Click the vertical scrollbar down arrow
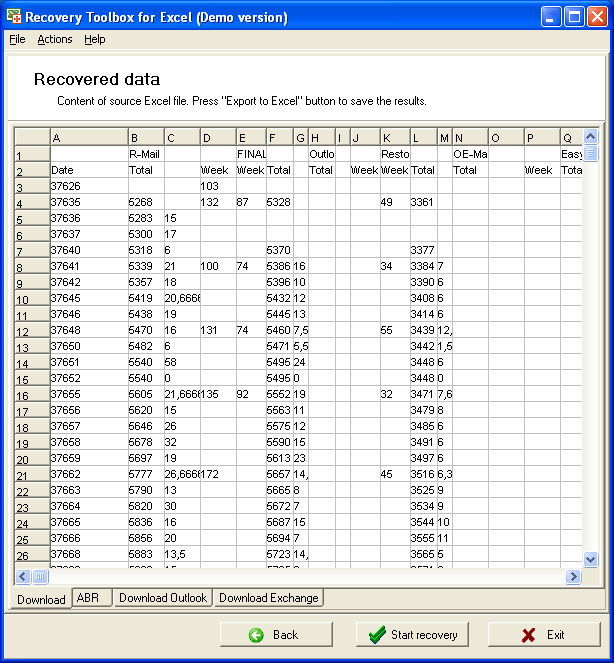Image resolution: width=614 pixels, height=663 pixels. [590, 559]
